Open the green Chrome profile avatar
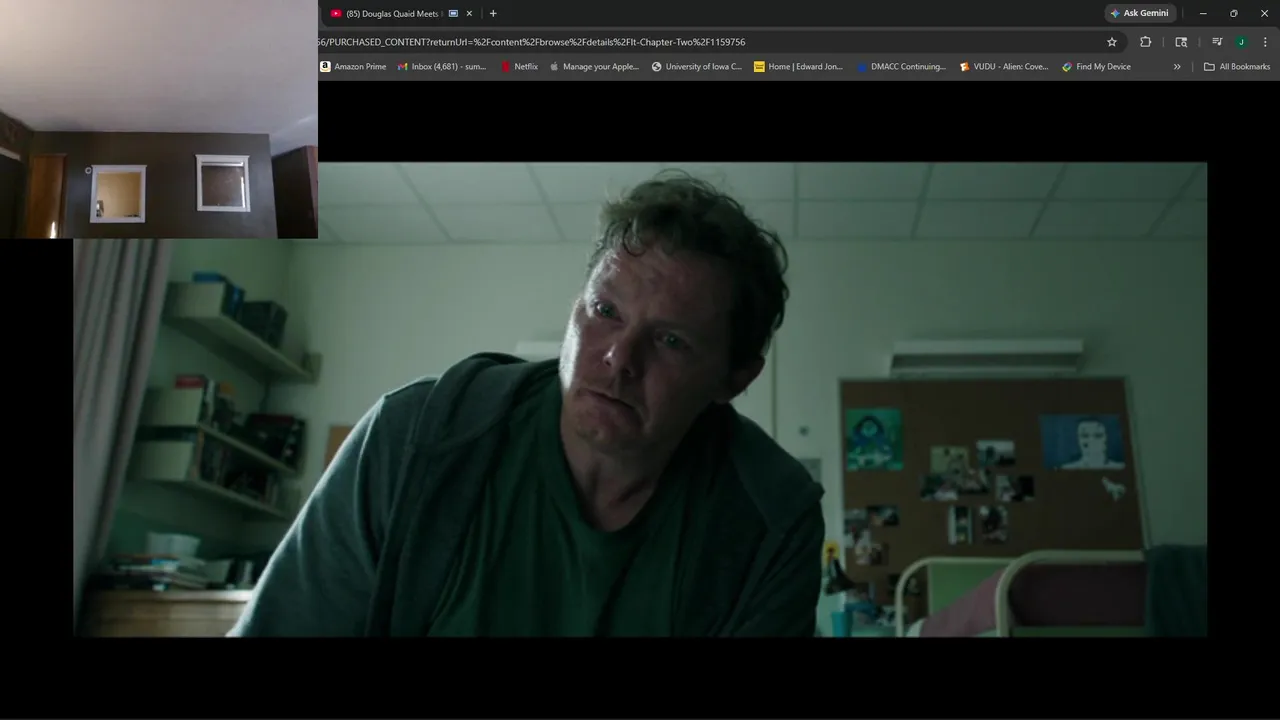The image size is (1280, 720). tap(1241, 42)
